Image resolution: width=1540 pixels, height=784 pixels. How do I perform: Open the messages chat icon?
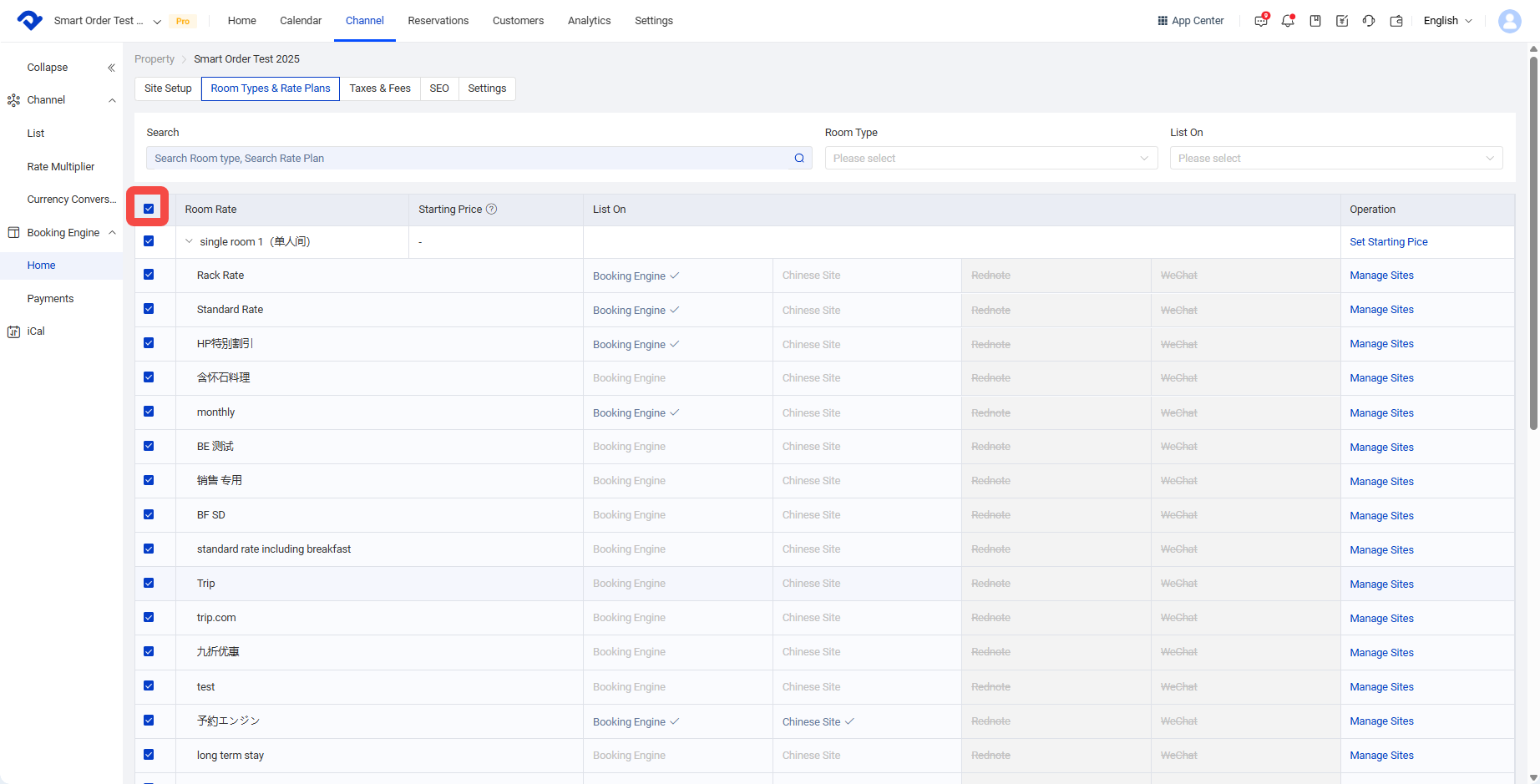click(x=1261, y=21)
